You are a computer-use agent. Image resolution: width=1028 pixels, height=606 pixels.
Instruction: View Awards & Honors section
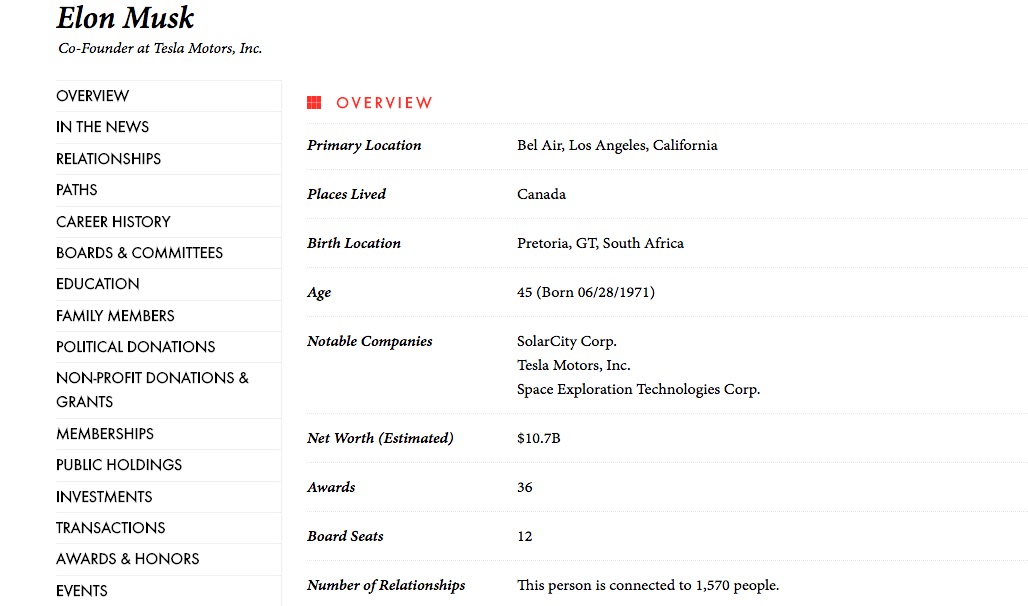point(128,559)
